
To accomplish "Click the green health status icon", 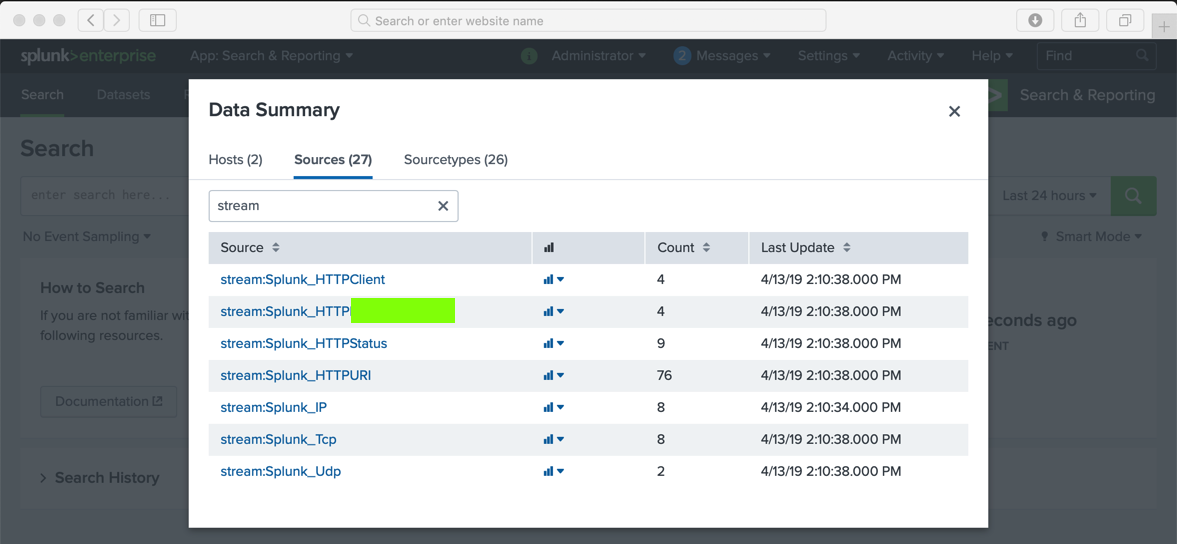I will (x=529, y=56).
